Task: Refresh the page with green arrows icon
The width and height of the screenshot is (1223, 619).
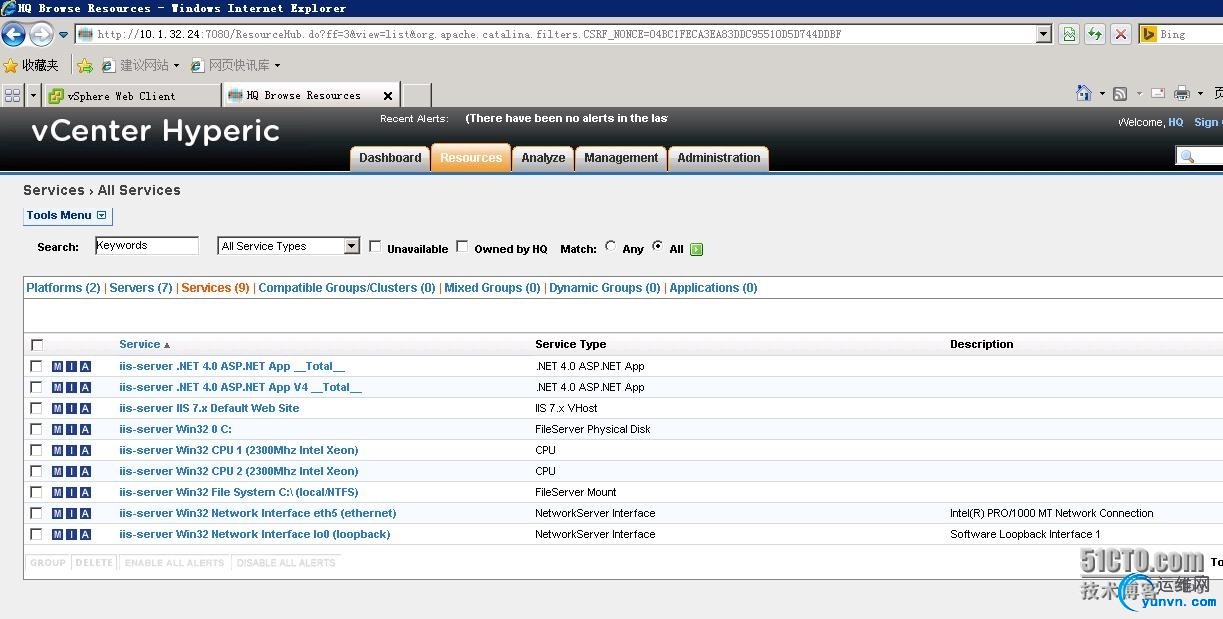Action: (x=1095, y=34)
